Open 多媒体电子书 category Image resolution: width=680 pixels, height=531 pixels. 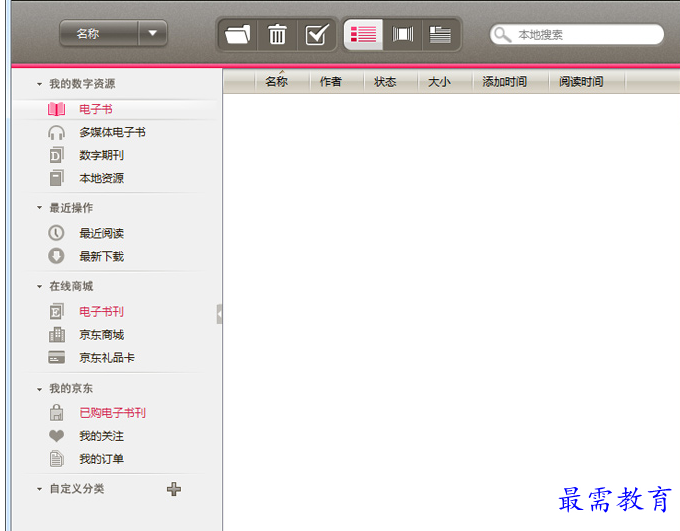pos(112,132)
